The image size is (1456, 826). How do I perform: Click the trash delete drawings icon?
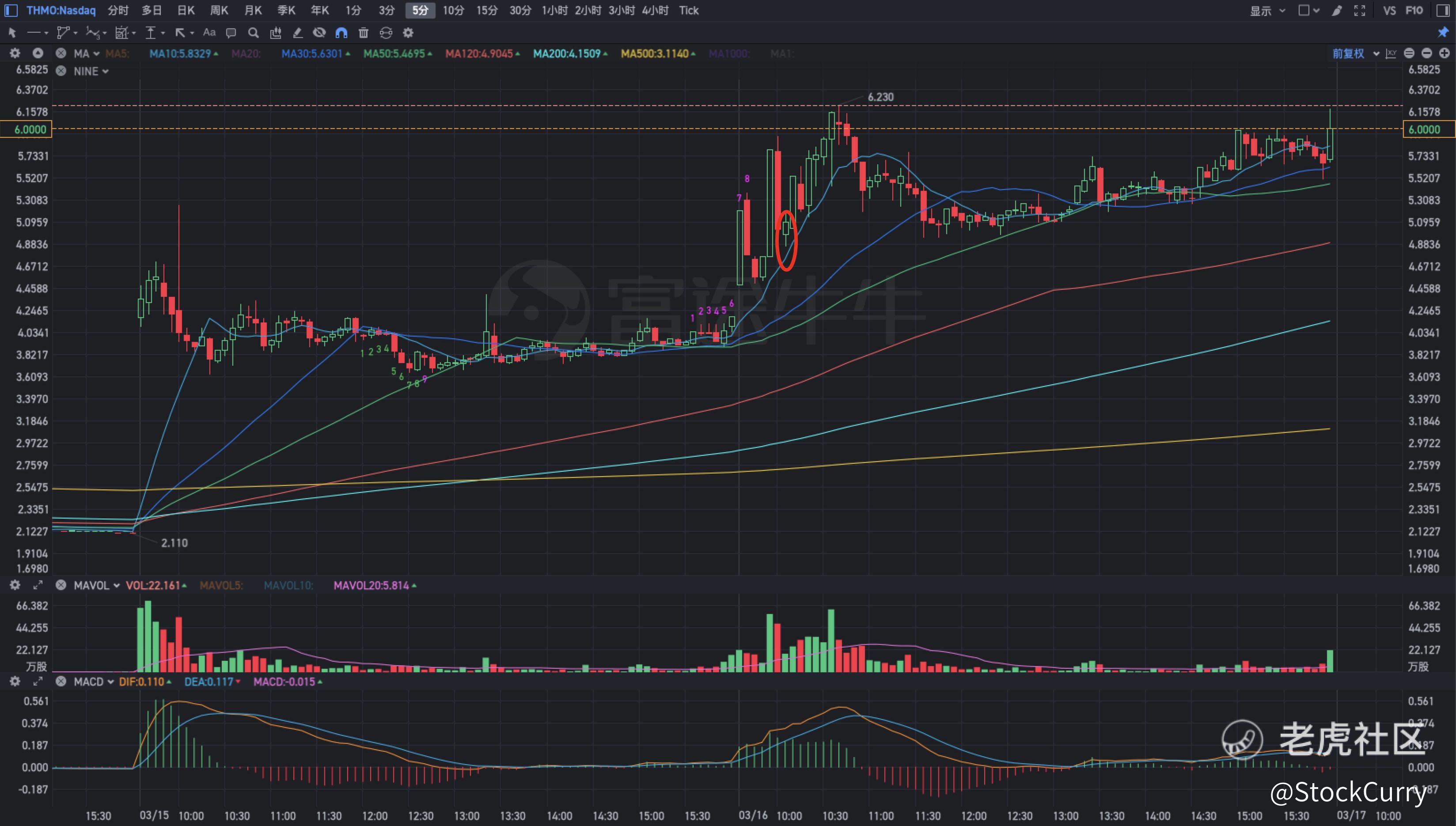[364, 33]
